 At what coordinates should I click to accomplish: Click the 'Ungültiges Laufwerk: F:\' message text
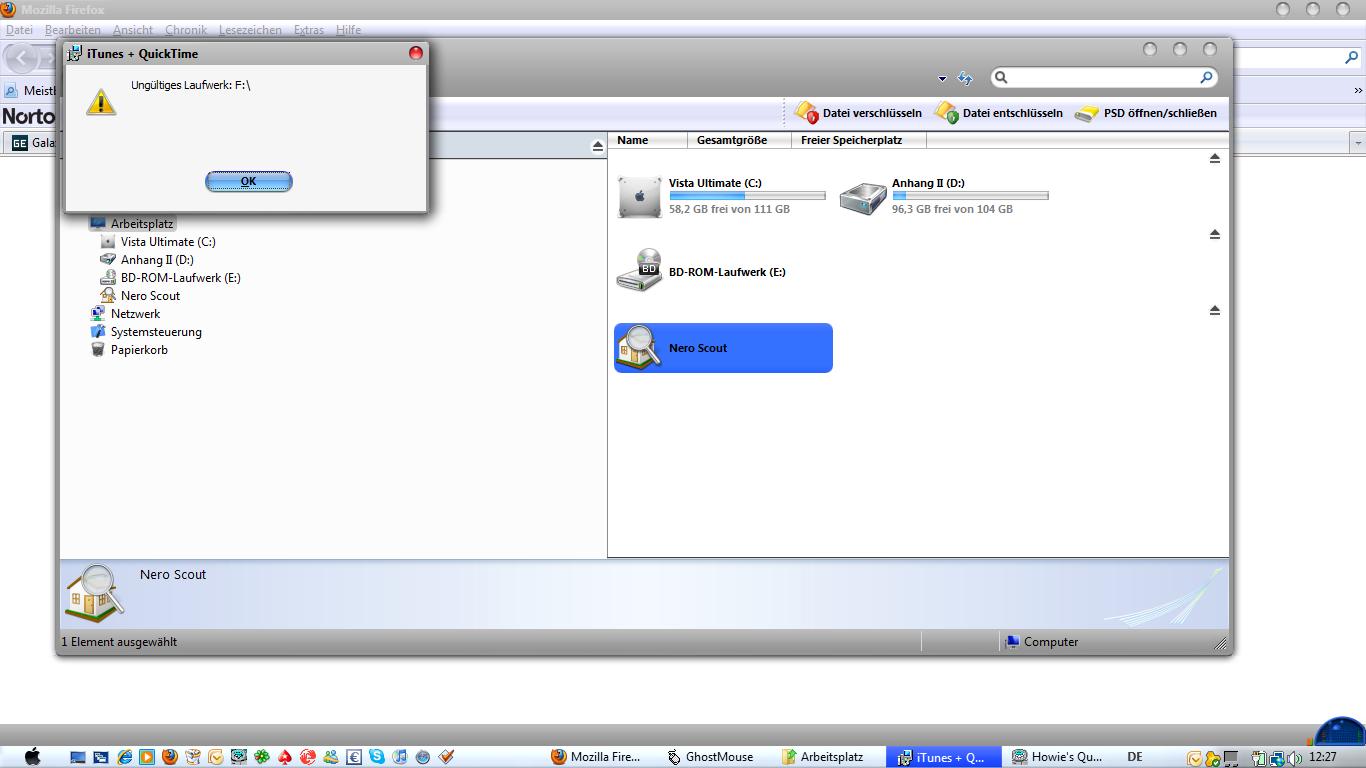(x=191, y=85)
